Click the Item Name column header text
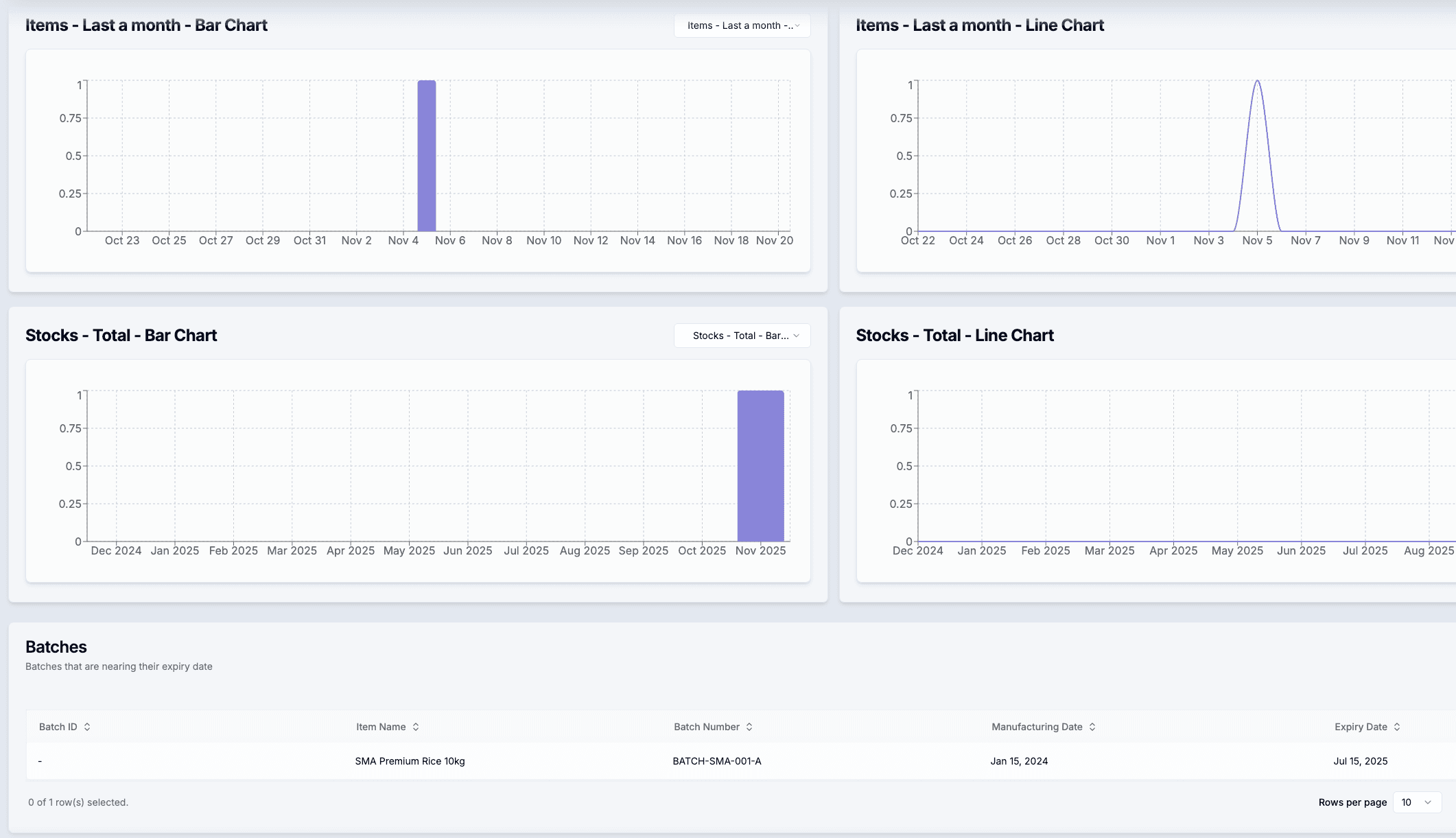1456x838 pixels. click(x=381, y=727)
